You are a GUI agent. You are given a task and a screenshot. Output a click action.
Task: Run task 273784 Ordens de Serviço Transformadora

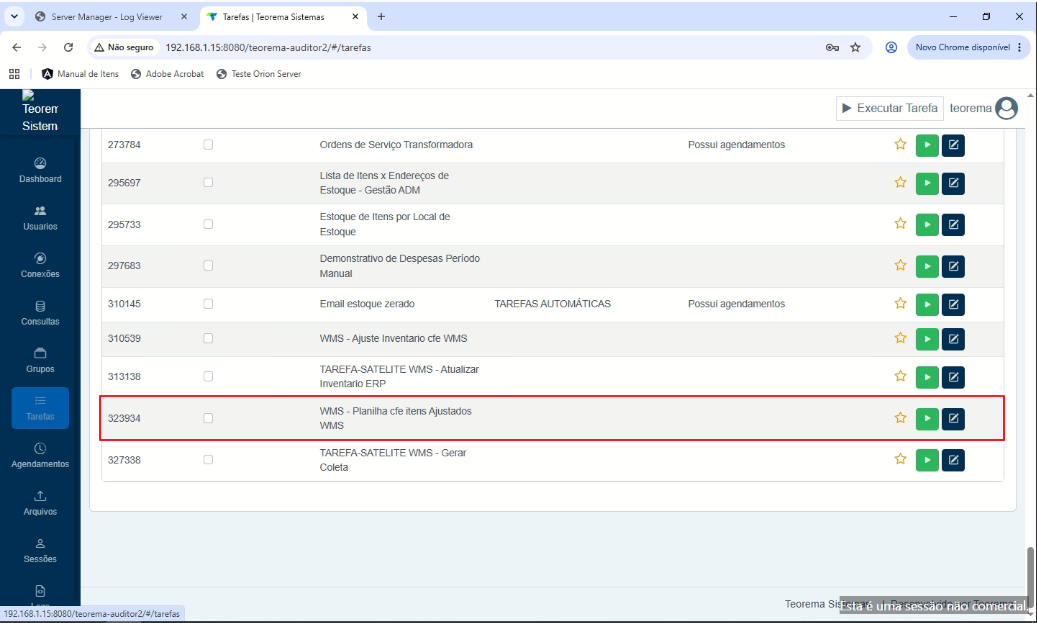(x=927, y=145)
